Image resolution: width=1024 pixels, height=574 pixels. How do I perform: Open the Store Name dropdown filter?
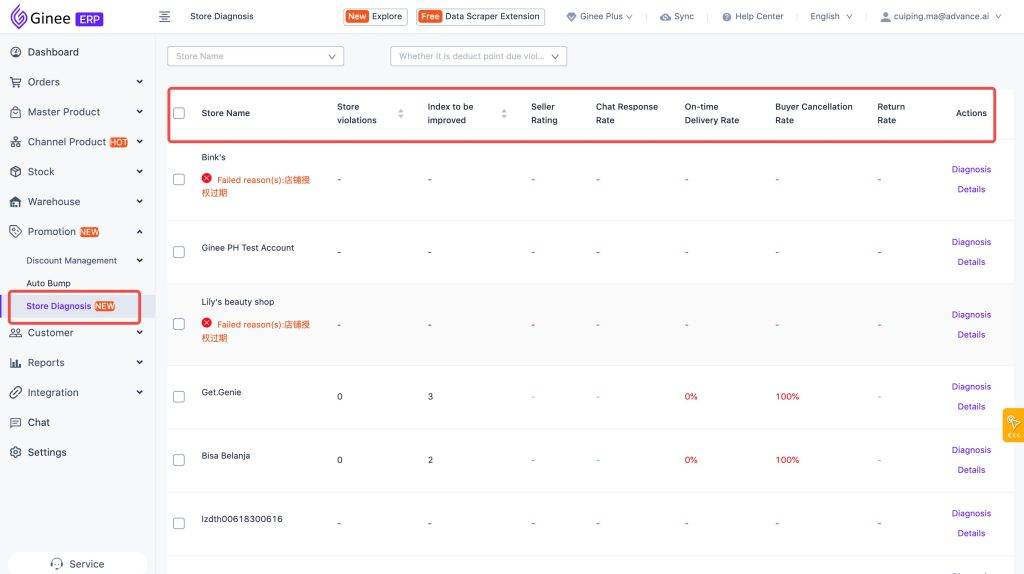click(255, 56)
